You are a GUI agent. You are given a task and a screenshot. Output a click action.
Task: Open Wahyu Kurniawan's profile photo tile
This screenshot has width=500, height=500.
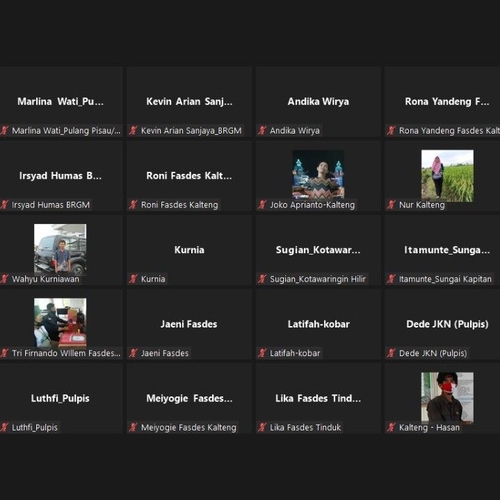point(60,249)
